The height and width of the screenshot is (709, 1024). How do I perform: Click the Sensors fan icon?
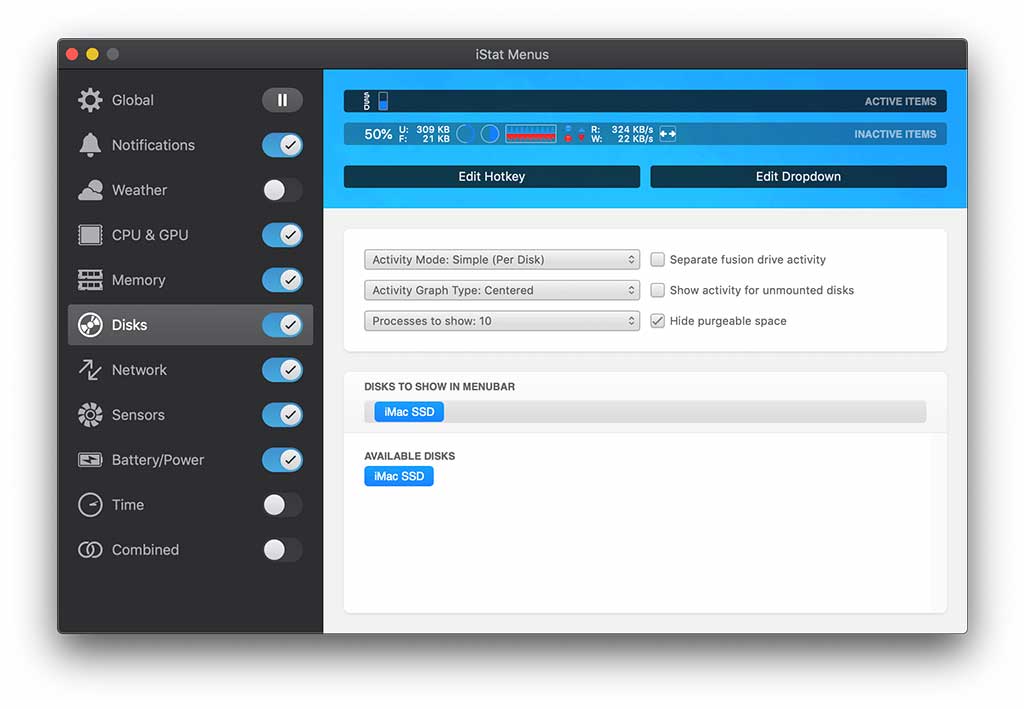tap(90, 415)
